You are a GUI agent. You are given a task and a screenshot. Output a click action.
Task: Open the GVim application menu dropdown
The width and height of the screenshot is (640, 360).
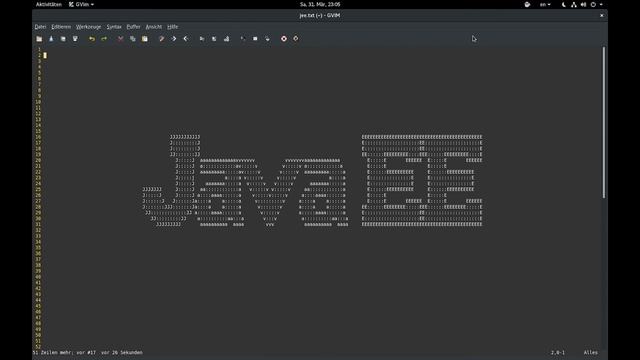(81, 4)
